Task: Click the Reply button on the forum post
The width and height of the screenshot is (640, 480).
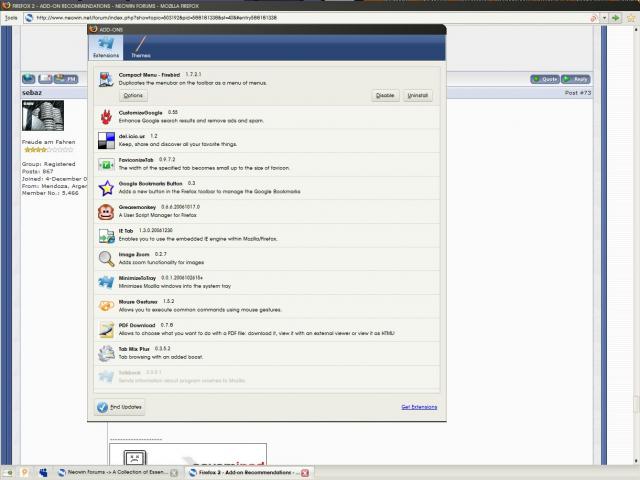Action: tap(576, 79)
